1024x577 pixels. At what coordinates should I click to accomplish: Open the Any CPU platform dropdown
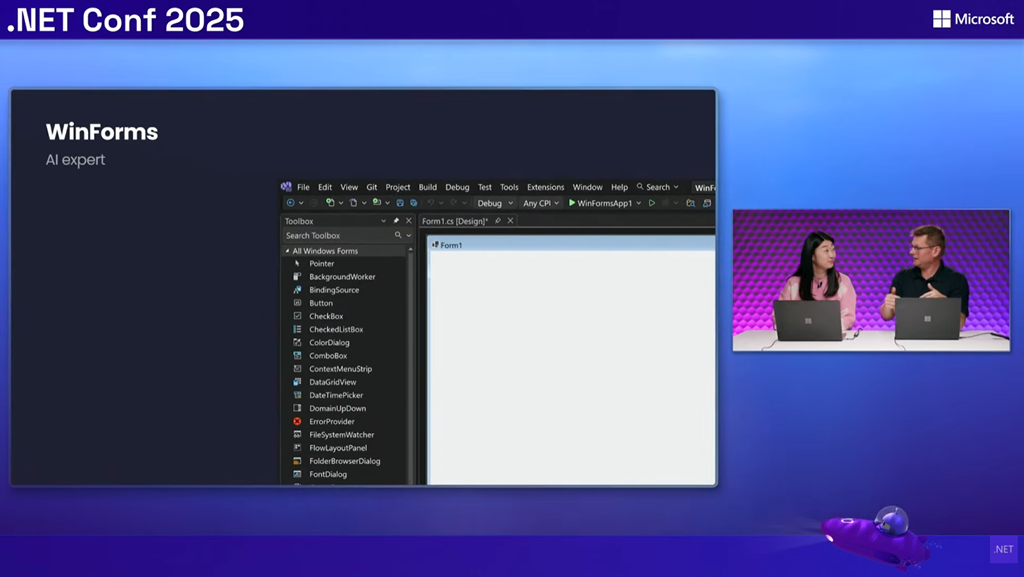[540, 203]
